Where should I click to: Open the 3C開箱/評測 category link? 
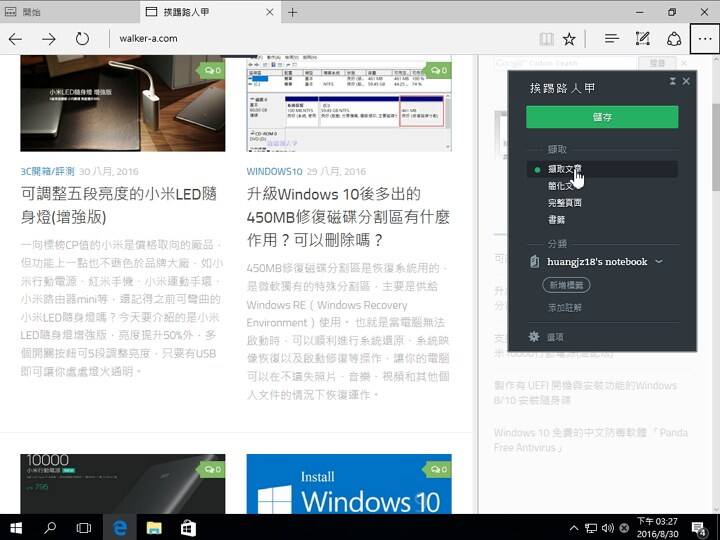[x=47, y=171]
